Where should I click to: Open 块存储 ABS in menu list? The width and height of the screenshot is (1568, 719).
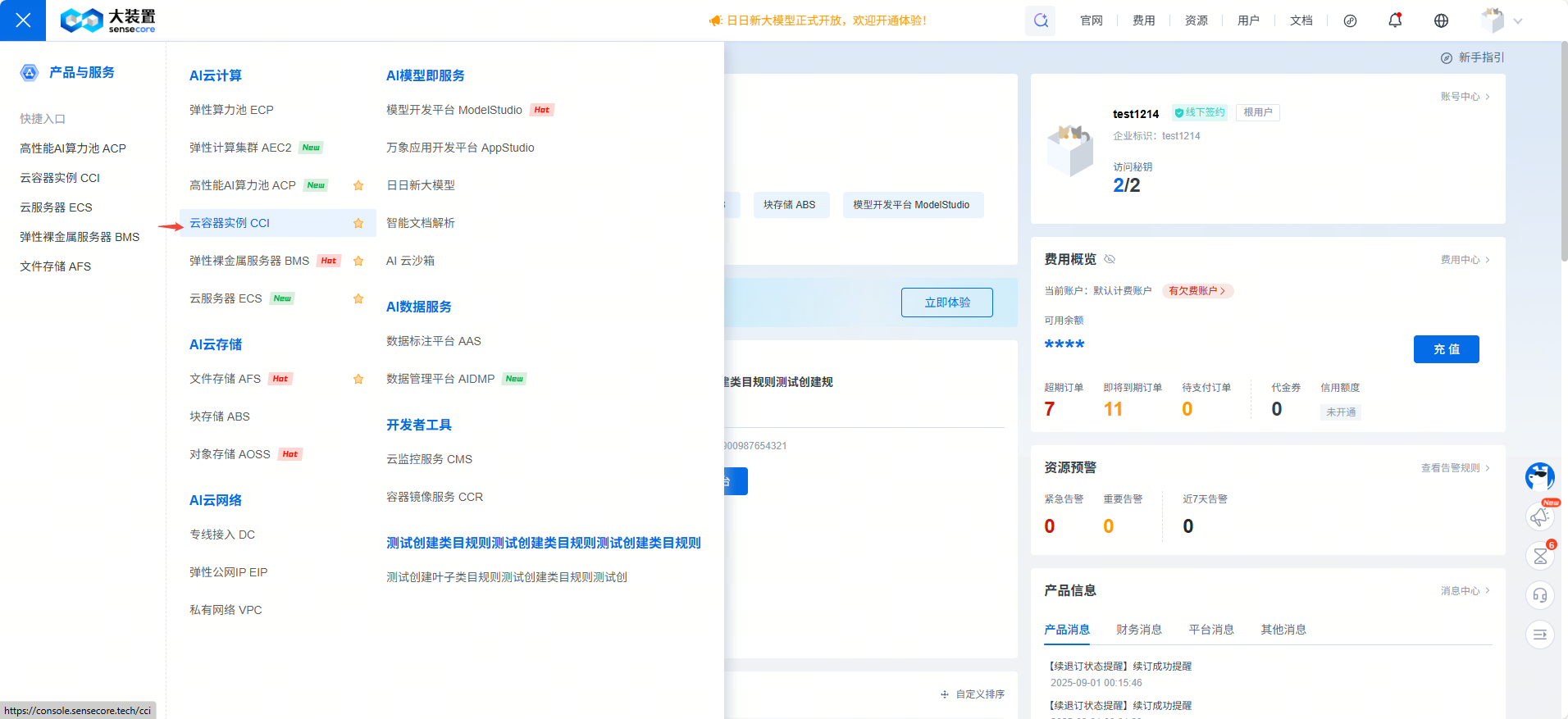coord(220,416)
